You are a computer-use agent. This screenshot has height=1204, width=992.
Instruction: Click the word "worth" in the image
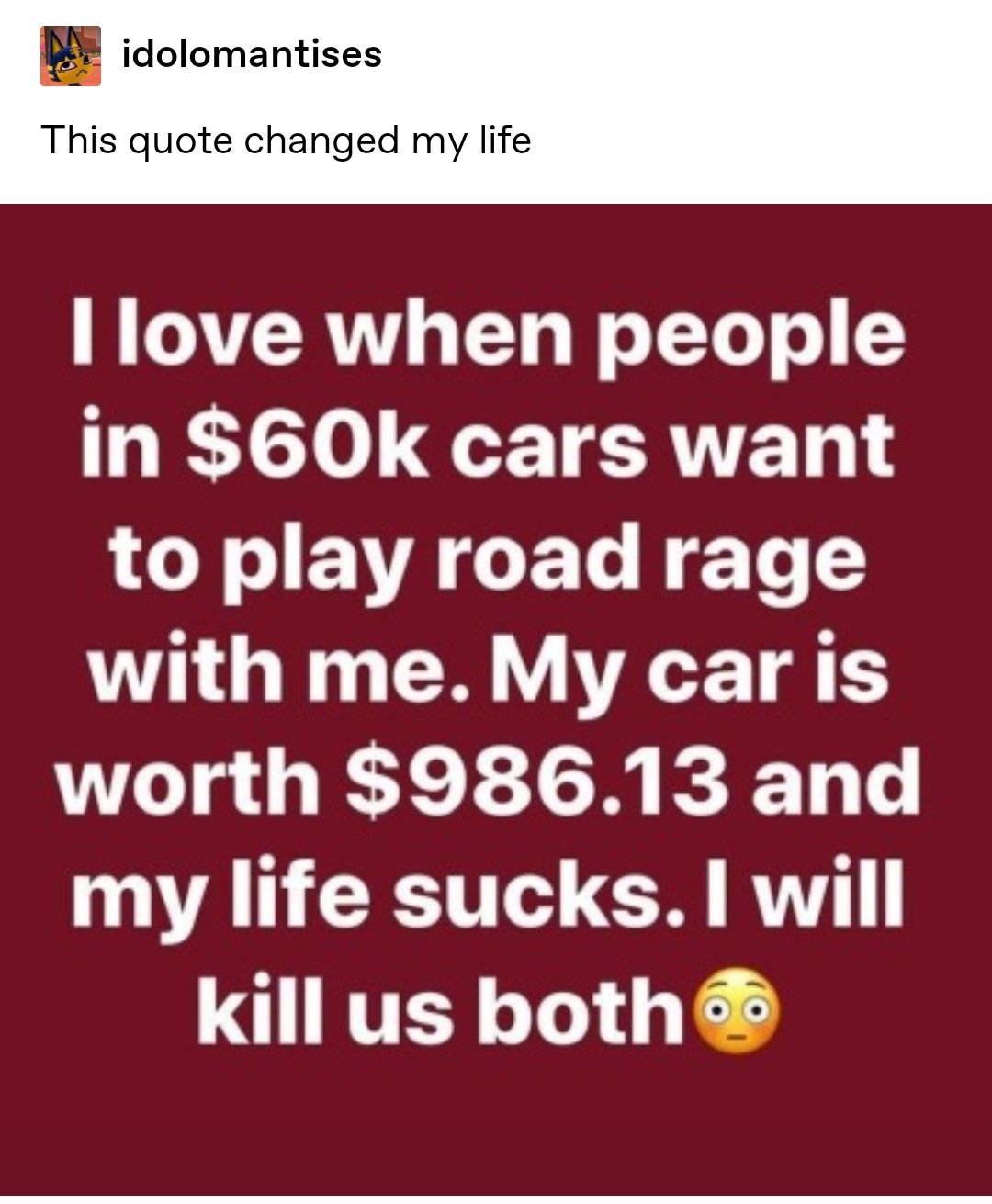point(187,783)
